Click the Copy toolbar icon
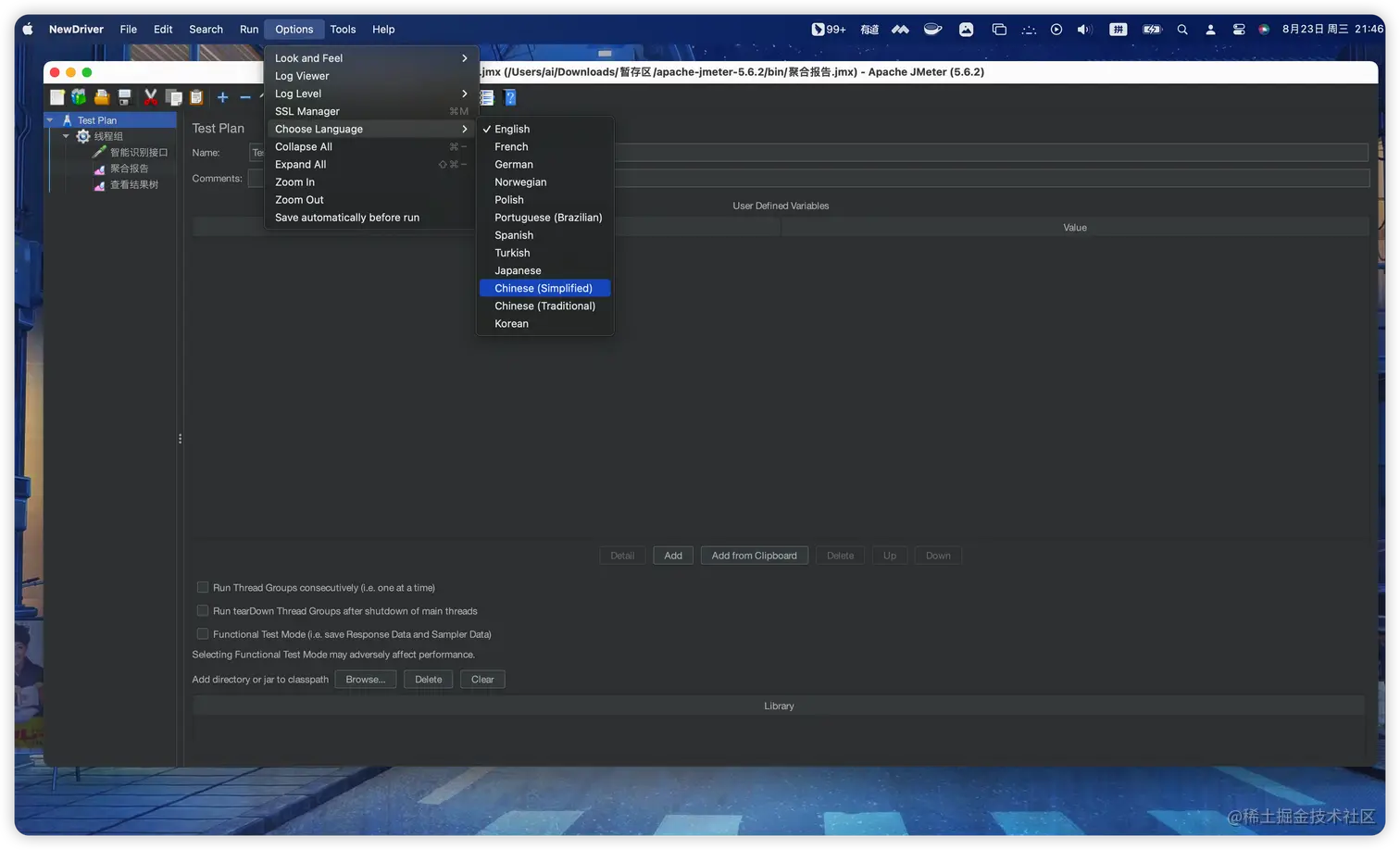 pyautogui.click(x=173, y=97)
